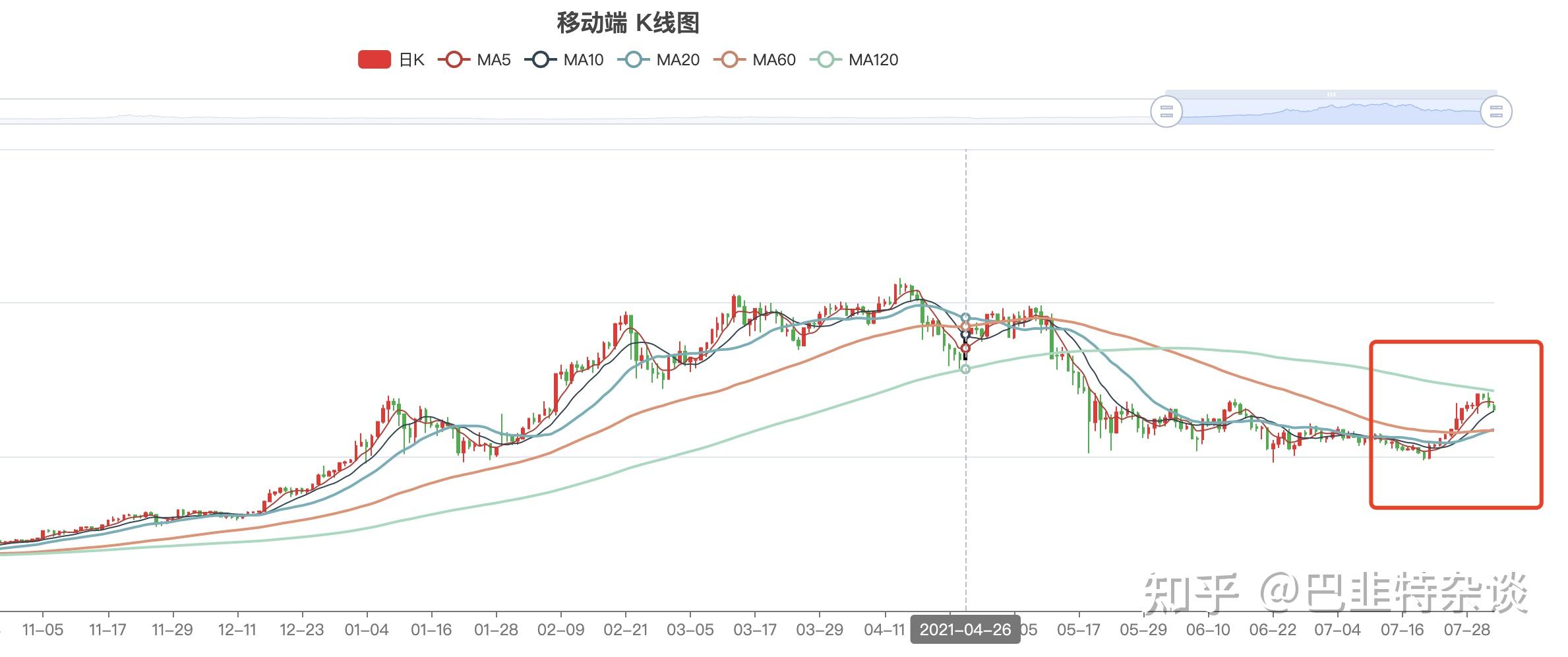Select the MA20 legend circle icon

634,59
